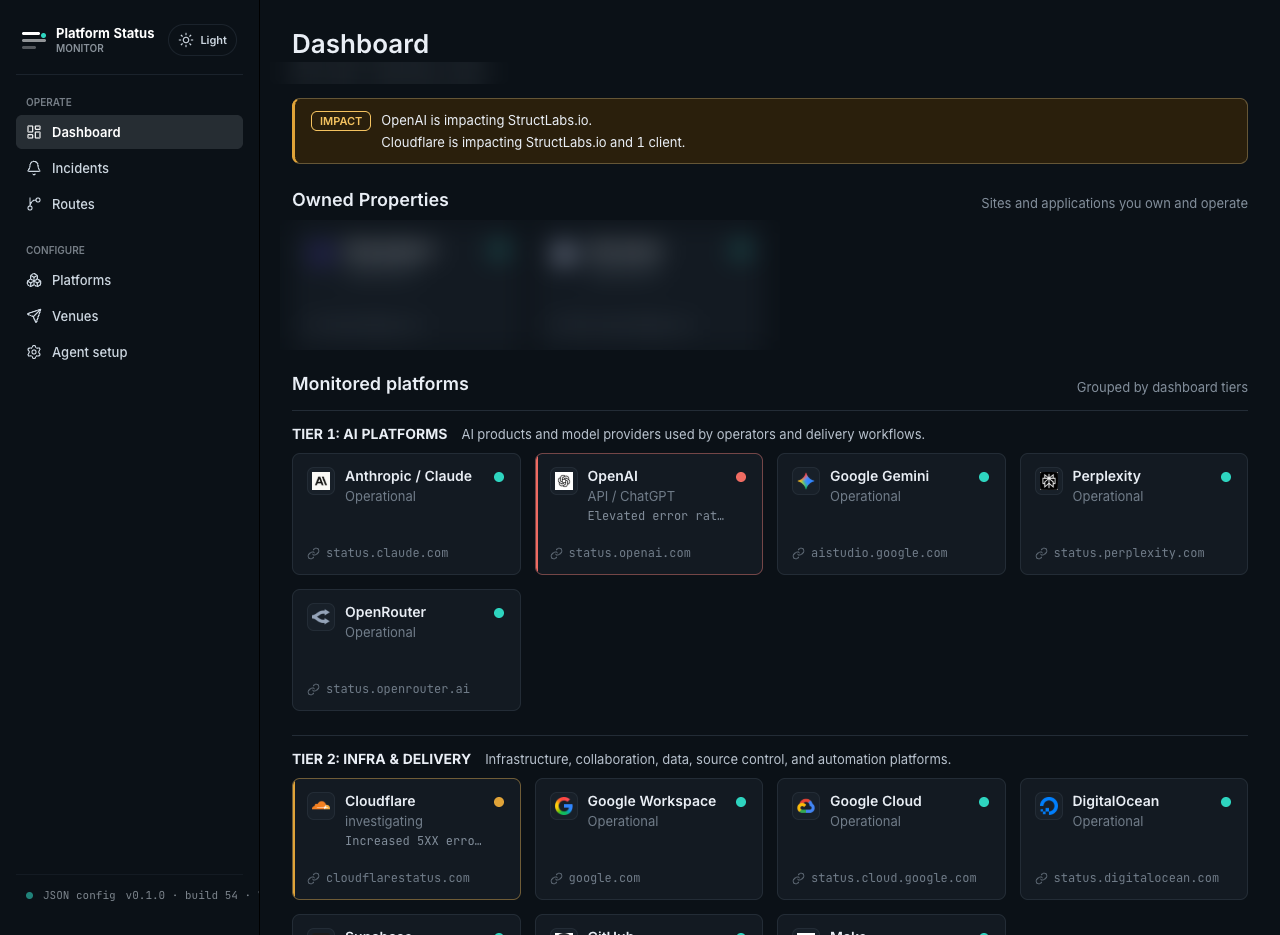
Task: Click the link chain icon beside cloudflarestatus.com
Action: (x=313, y=878)
